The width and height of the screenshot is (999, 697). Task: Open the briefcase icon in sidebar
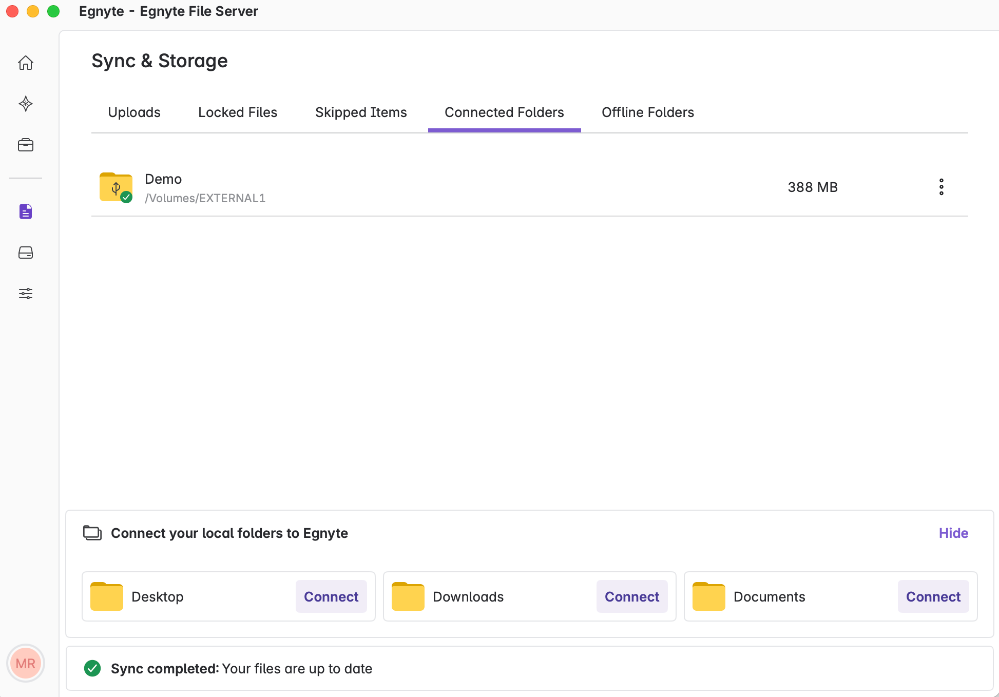[25, 145]
